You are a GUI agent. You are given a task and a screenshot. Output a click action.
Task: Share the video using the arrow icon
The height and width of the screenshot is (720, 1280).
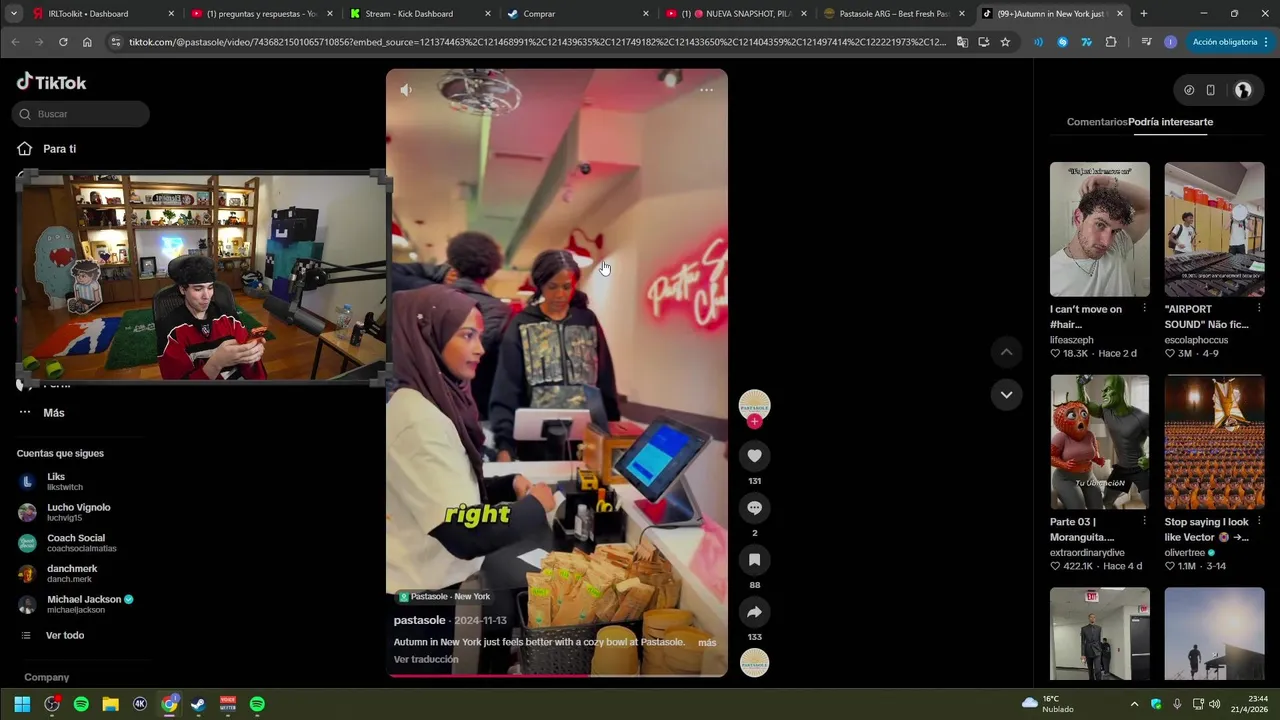point(754,612)
